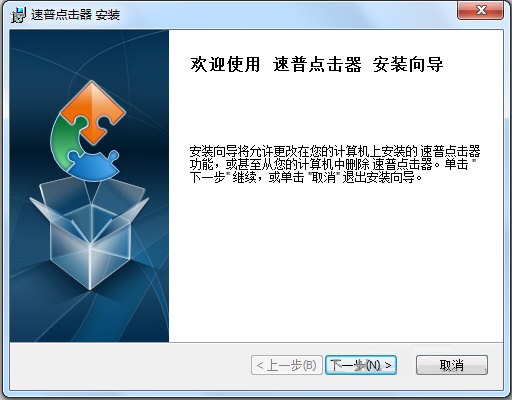Click the installation description paragraph
This screenshot has width=512, height=400.
point(335,164)
